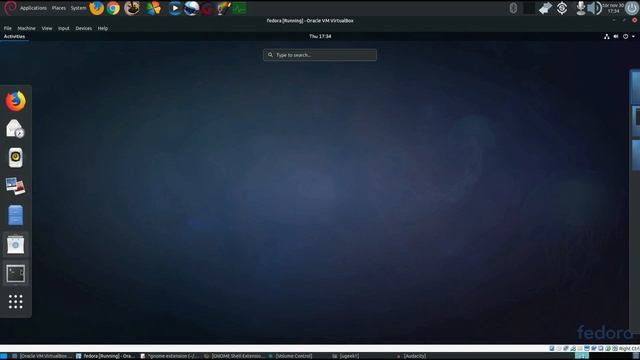Switch to GNOME Shell Extensions taskbar window
Screen dimensions: 640x360
tap(234, 356)
